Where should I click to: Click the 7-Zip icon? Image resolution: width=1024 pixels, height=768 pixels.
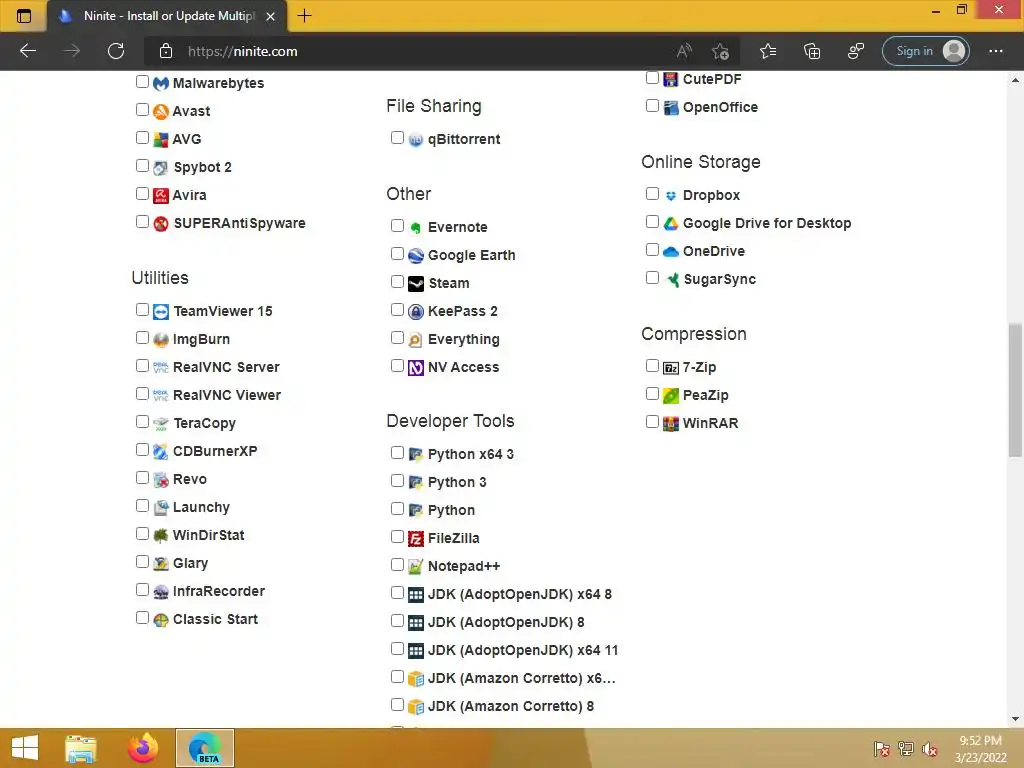point(671,368)
